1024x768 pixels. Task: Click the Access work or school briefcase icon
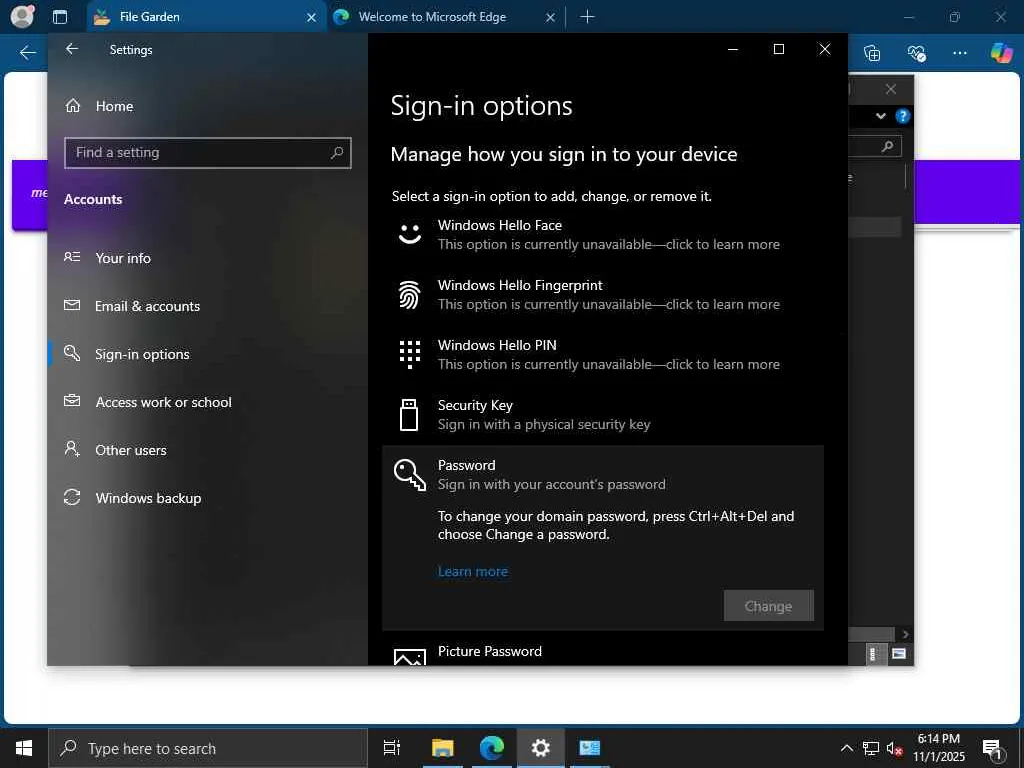[x=72, y=401]
